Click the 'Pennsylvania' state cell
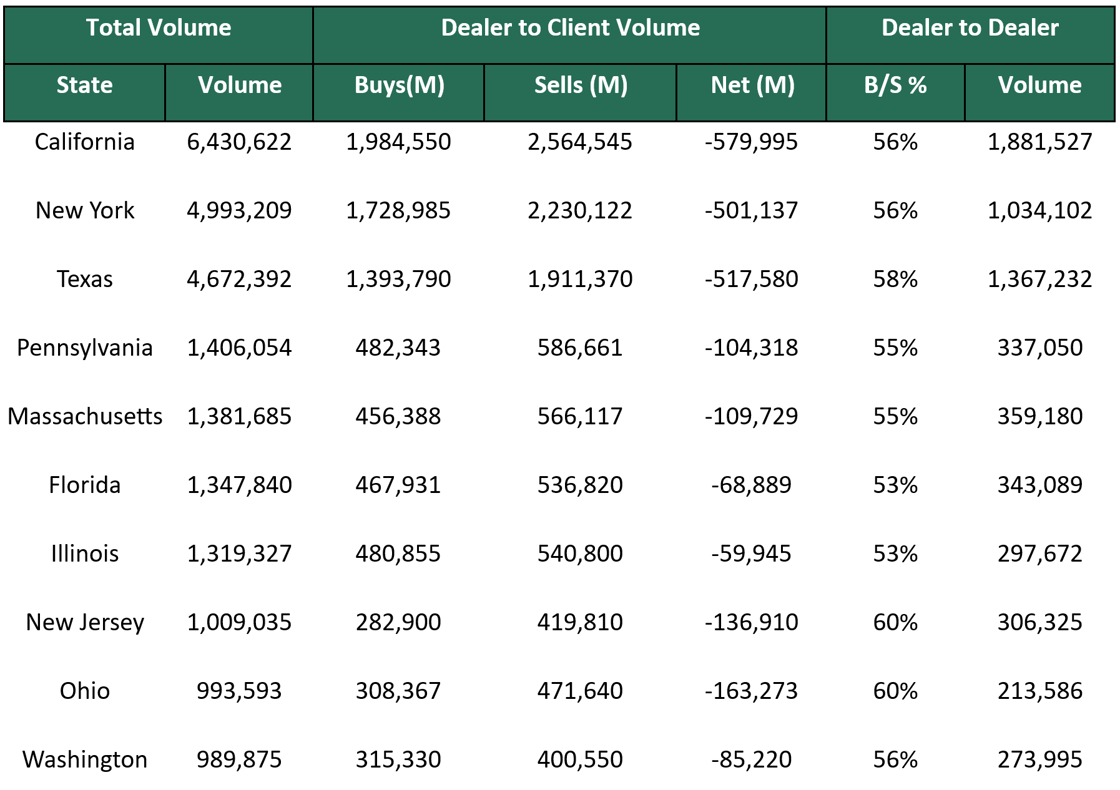The image size is (1120, 790). [84, 348]
